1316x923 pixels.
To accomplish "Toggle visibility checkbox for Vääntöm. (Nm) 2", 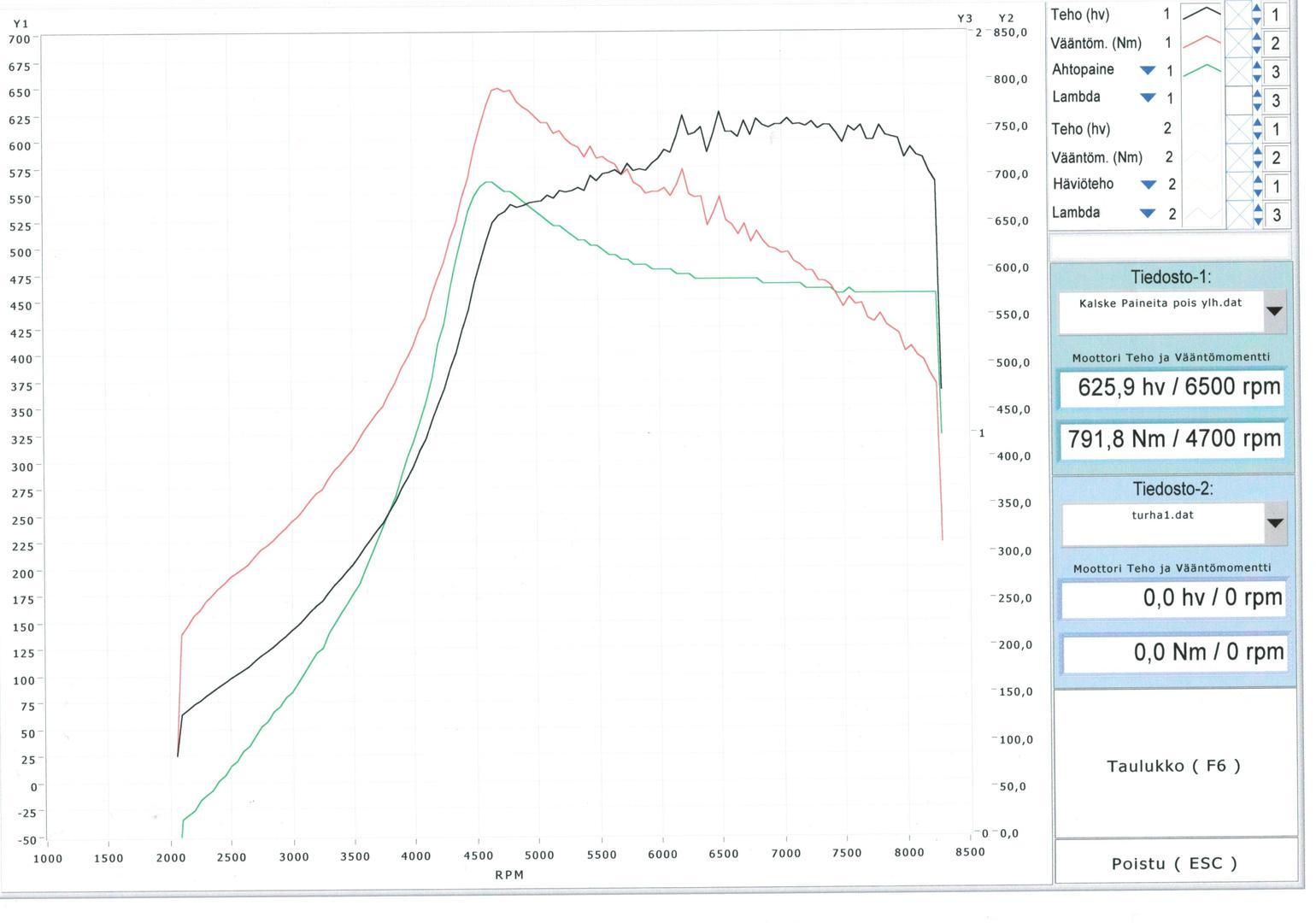I will point(1237,157).
